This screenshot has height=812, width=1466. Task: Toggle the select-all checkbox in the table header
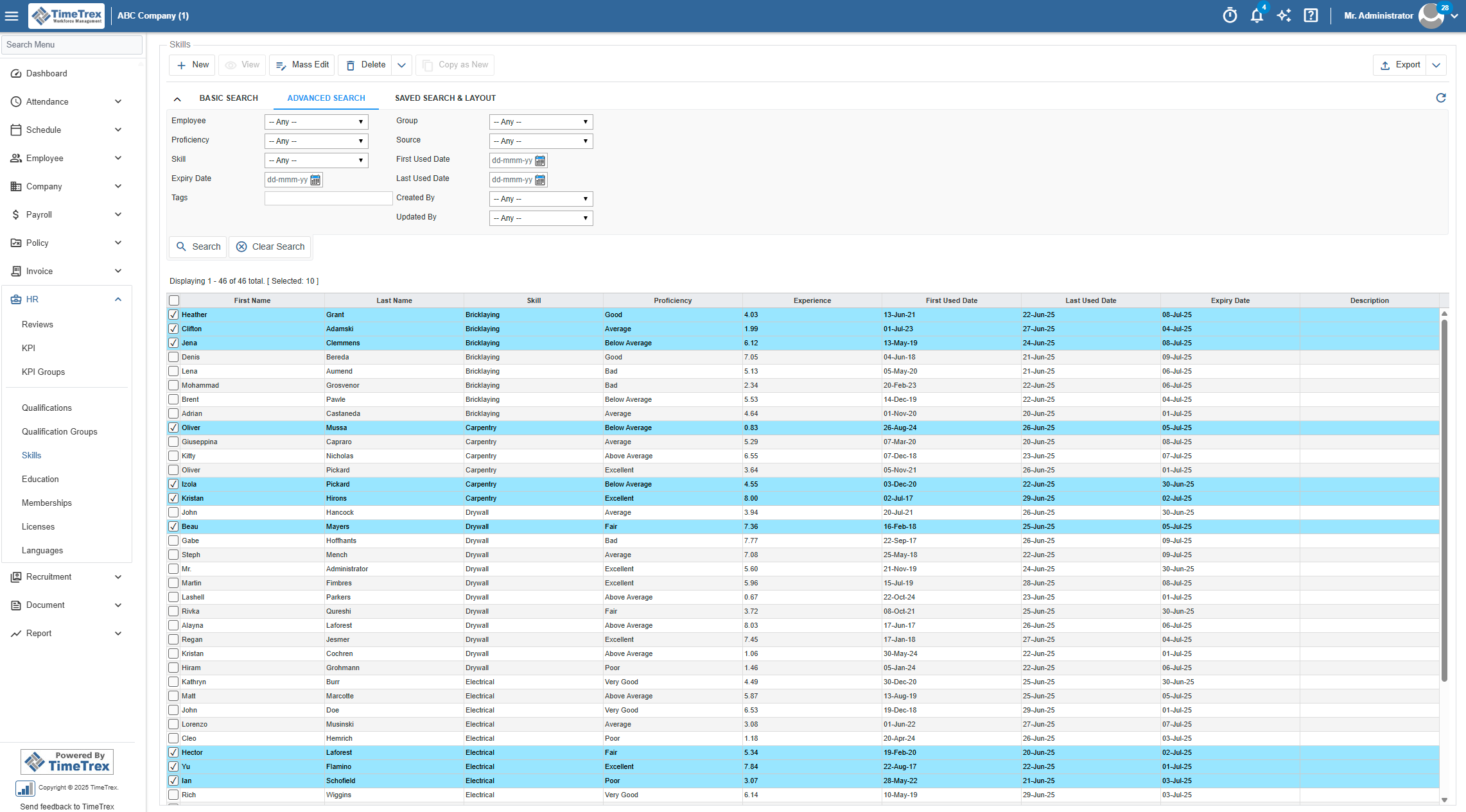(x=173, y=300)
